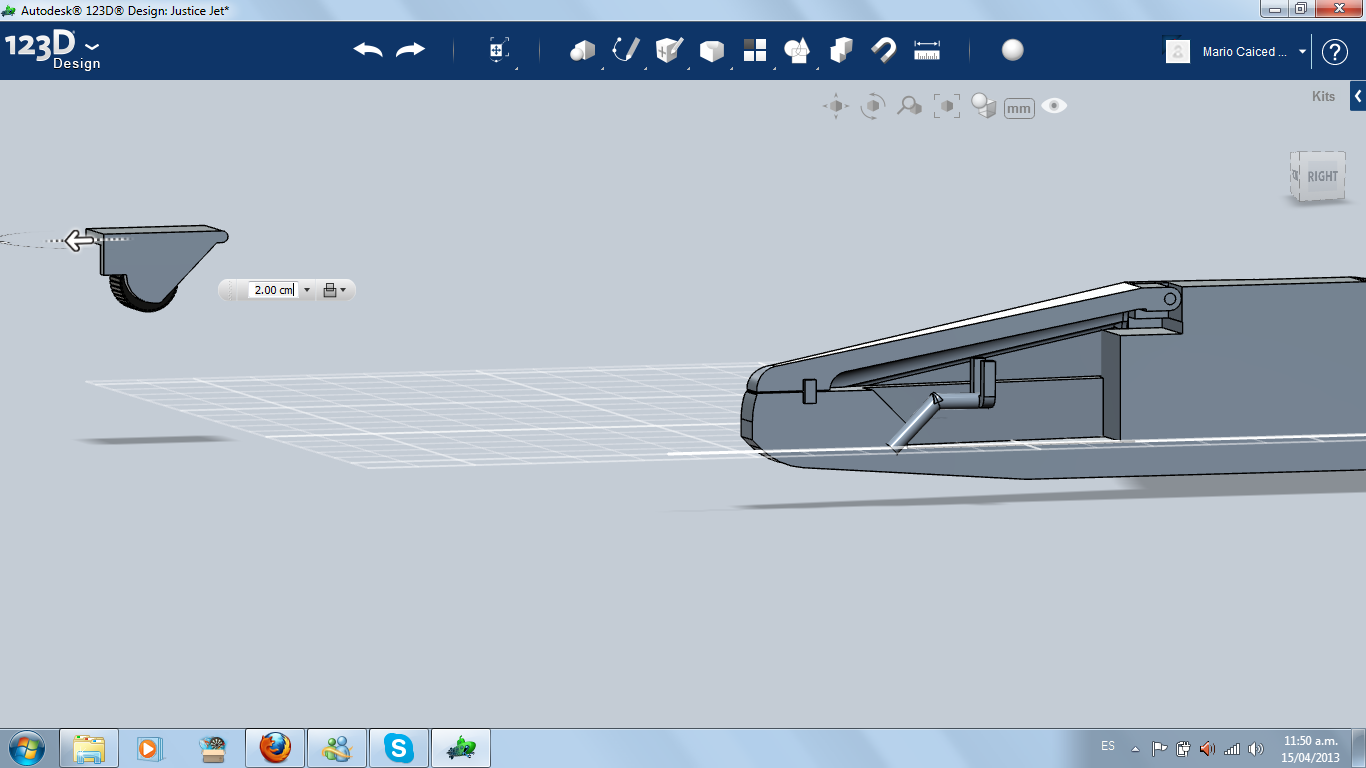
Task: Open the Pattern tools
Action: click(x=754, y=50)
